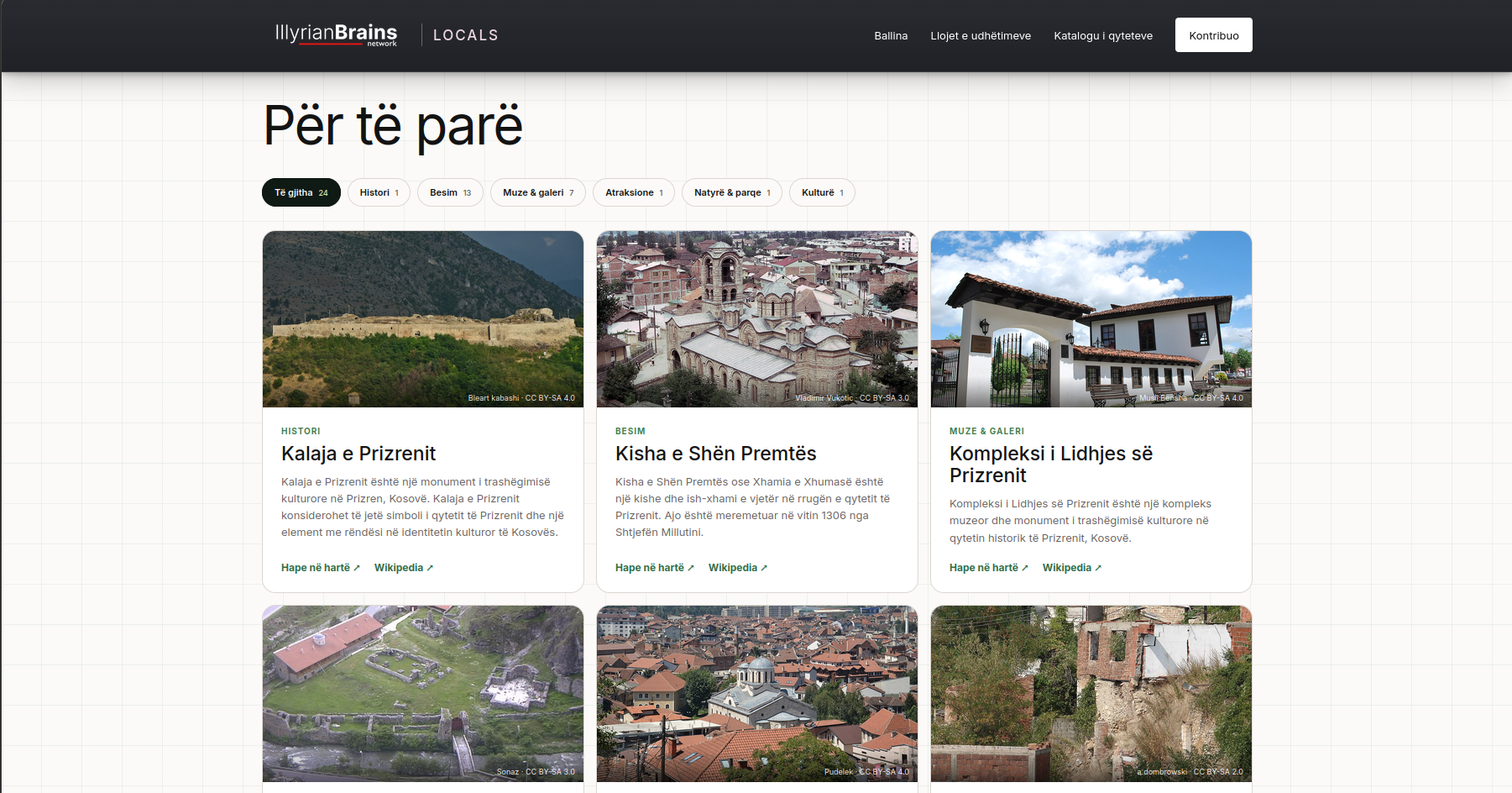The height and width of the screenshot is (793, 1512).
Task: Click Kalaja e Prizrenit title
Action: [358, 454]
